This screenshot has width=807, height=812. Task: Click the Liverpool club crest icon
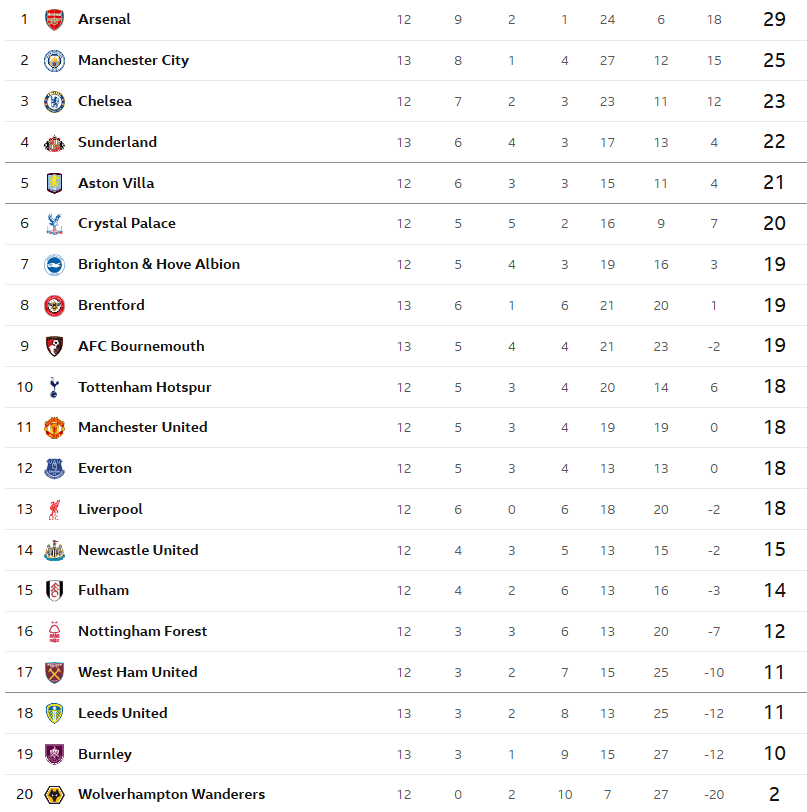point(54,509)
